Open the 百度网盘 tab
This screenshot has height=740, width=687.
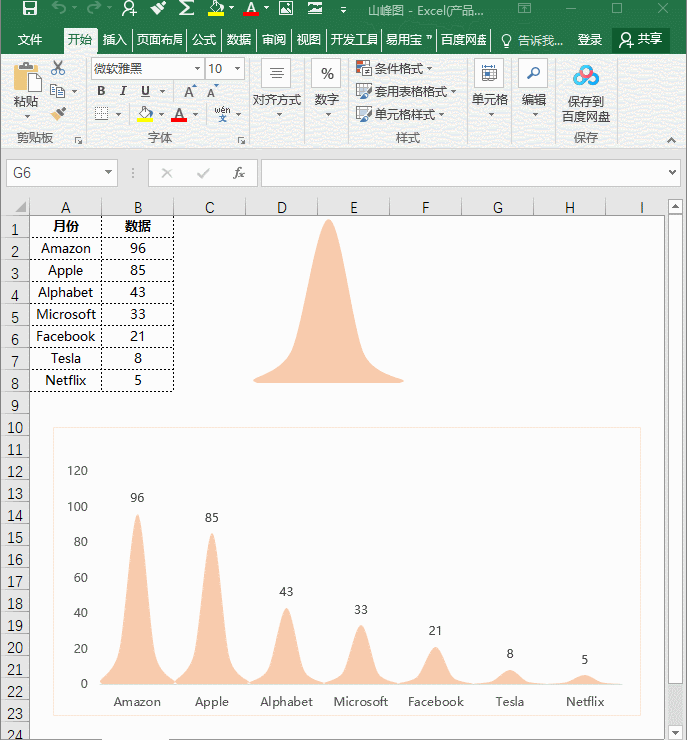(463, 40)
